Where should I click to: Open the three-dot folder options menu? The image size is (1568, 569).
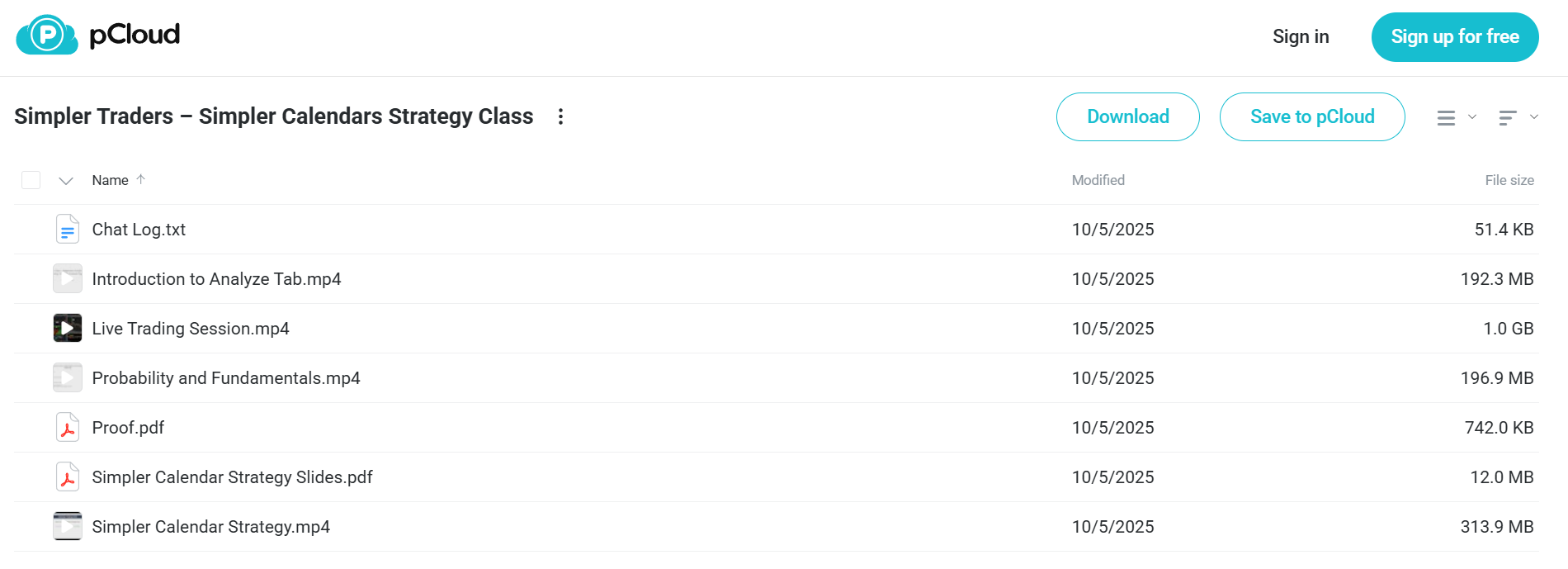[560, 116]
